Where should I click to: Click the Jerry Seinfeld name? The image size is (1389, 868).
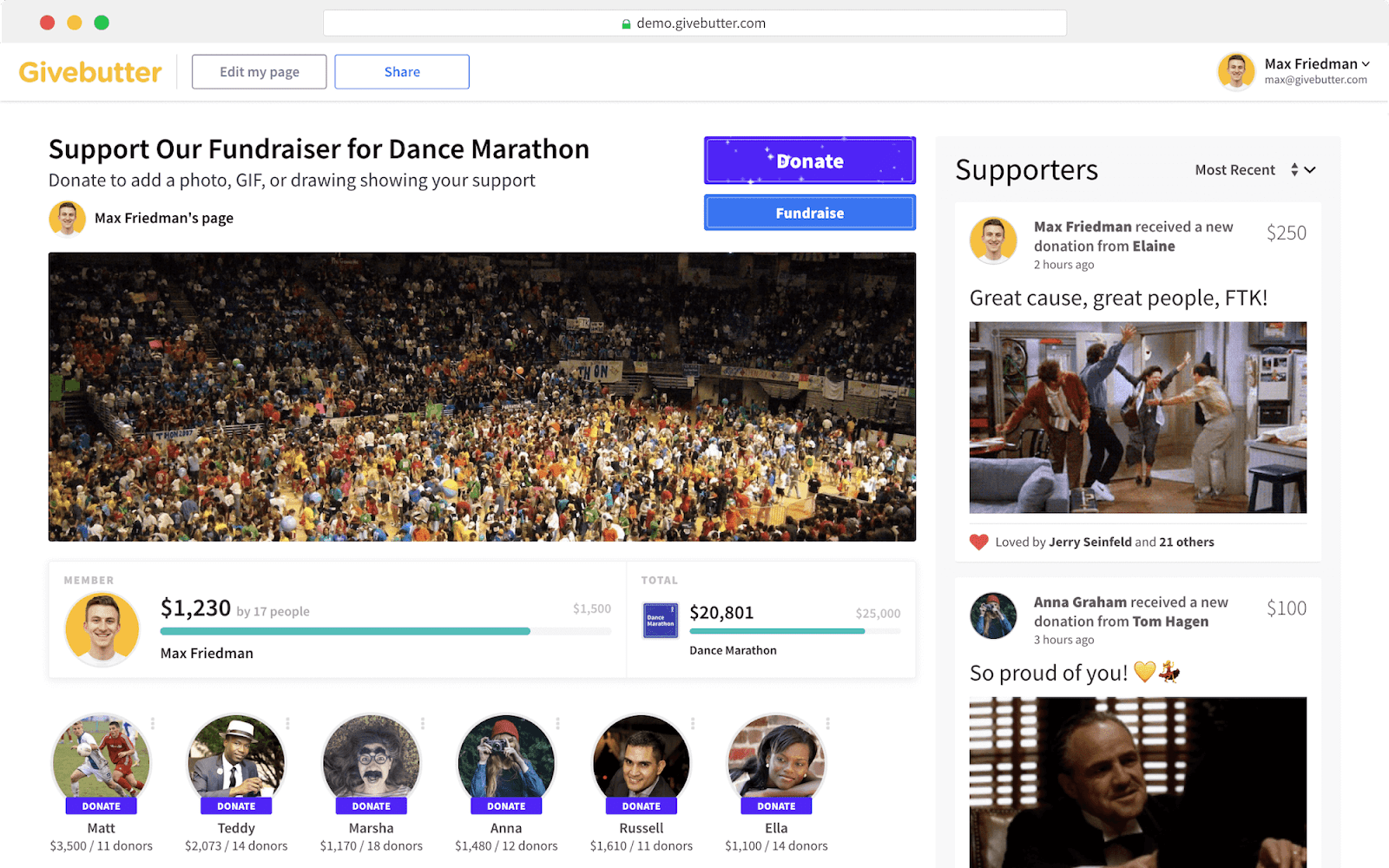tap(1090, 542)
